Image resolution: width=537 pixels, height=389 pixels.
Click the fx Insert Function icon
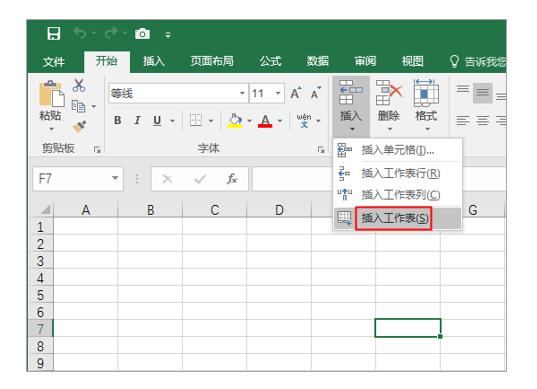click(232, 178)
